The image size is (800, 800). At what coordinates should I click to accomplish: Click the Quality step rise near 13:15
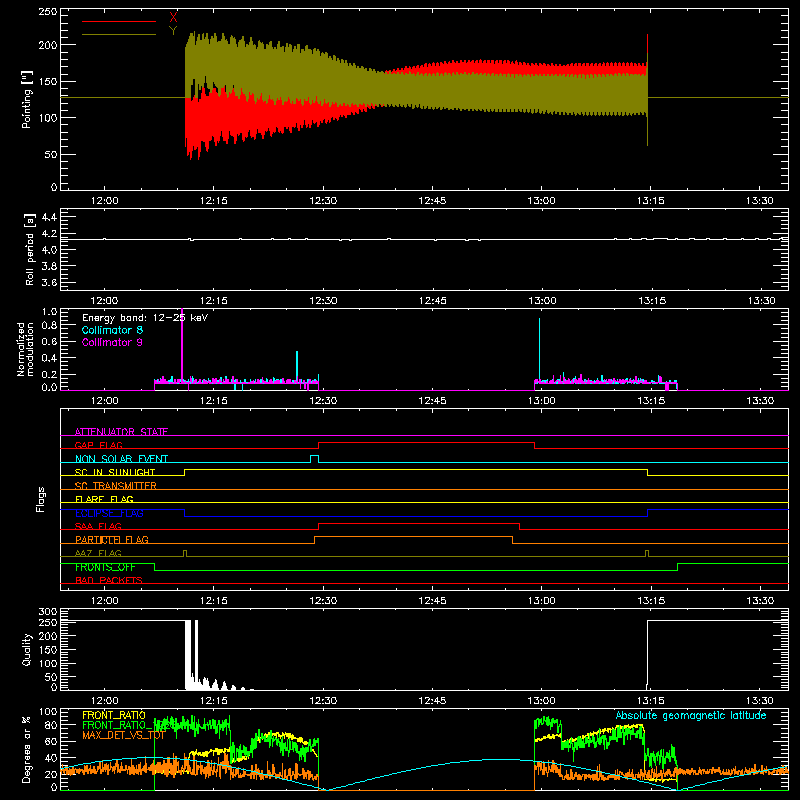pyautogui.click(x=647, y=654)
